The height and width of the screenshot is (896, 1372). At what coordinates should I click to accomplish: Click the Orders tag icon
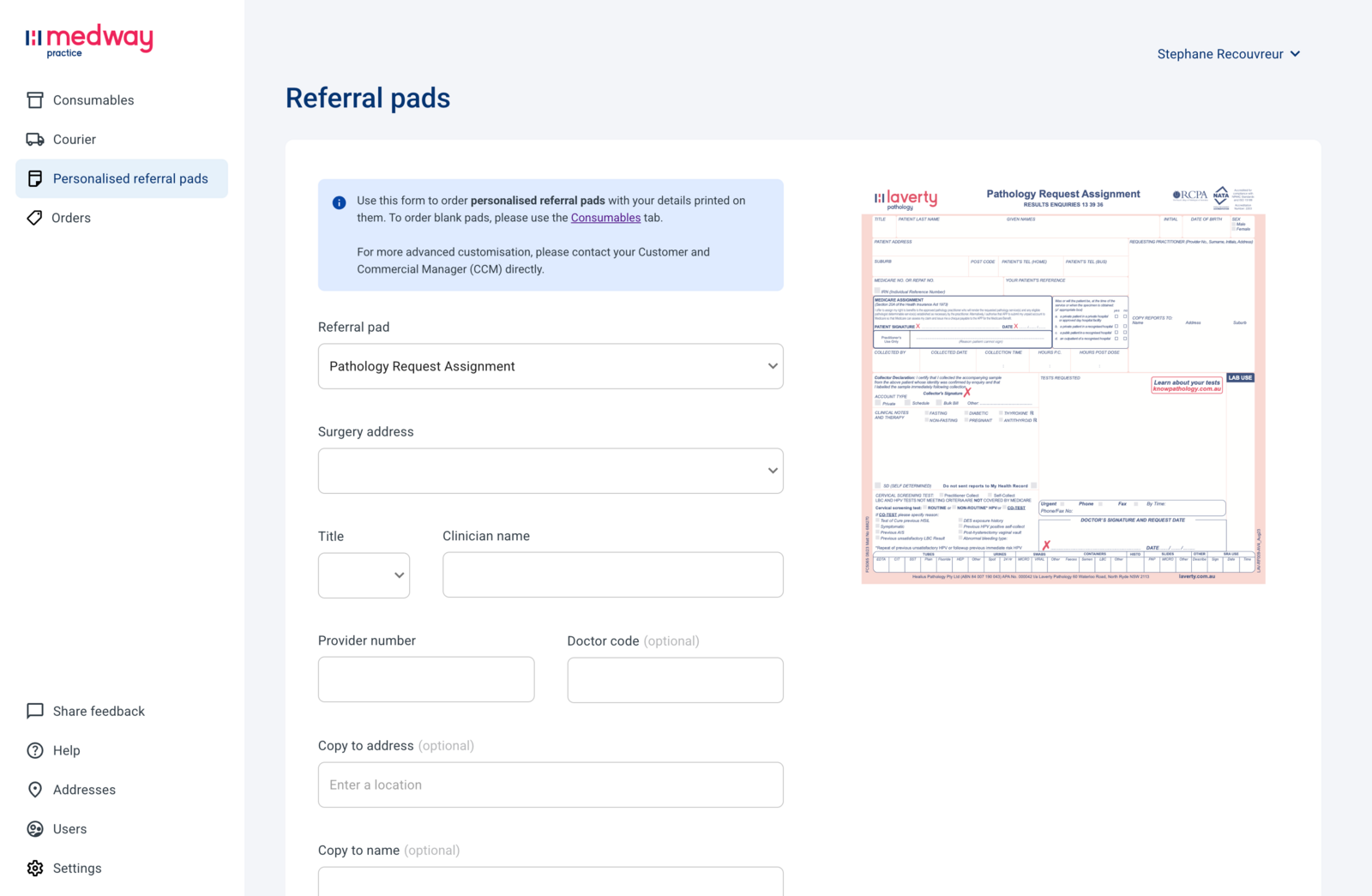click(x=34, y=218)
